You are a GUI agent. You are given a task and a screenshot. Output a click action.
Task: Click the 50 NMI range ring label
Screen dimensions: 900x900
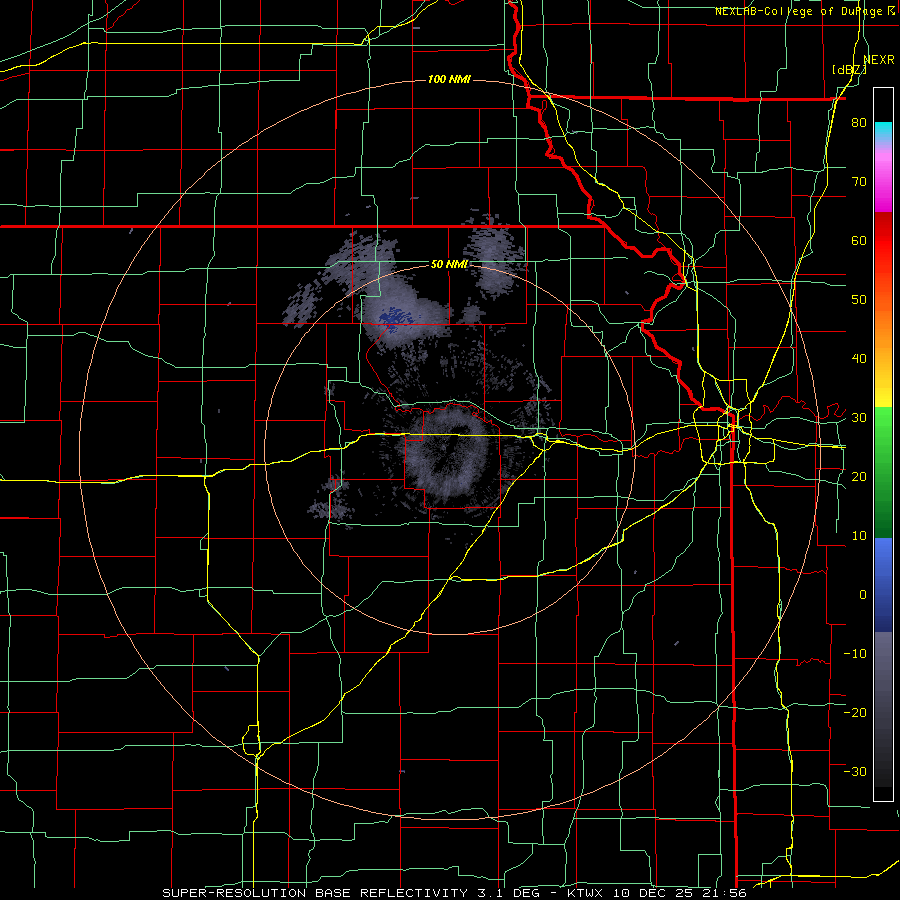[x=449, y=264]
